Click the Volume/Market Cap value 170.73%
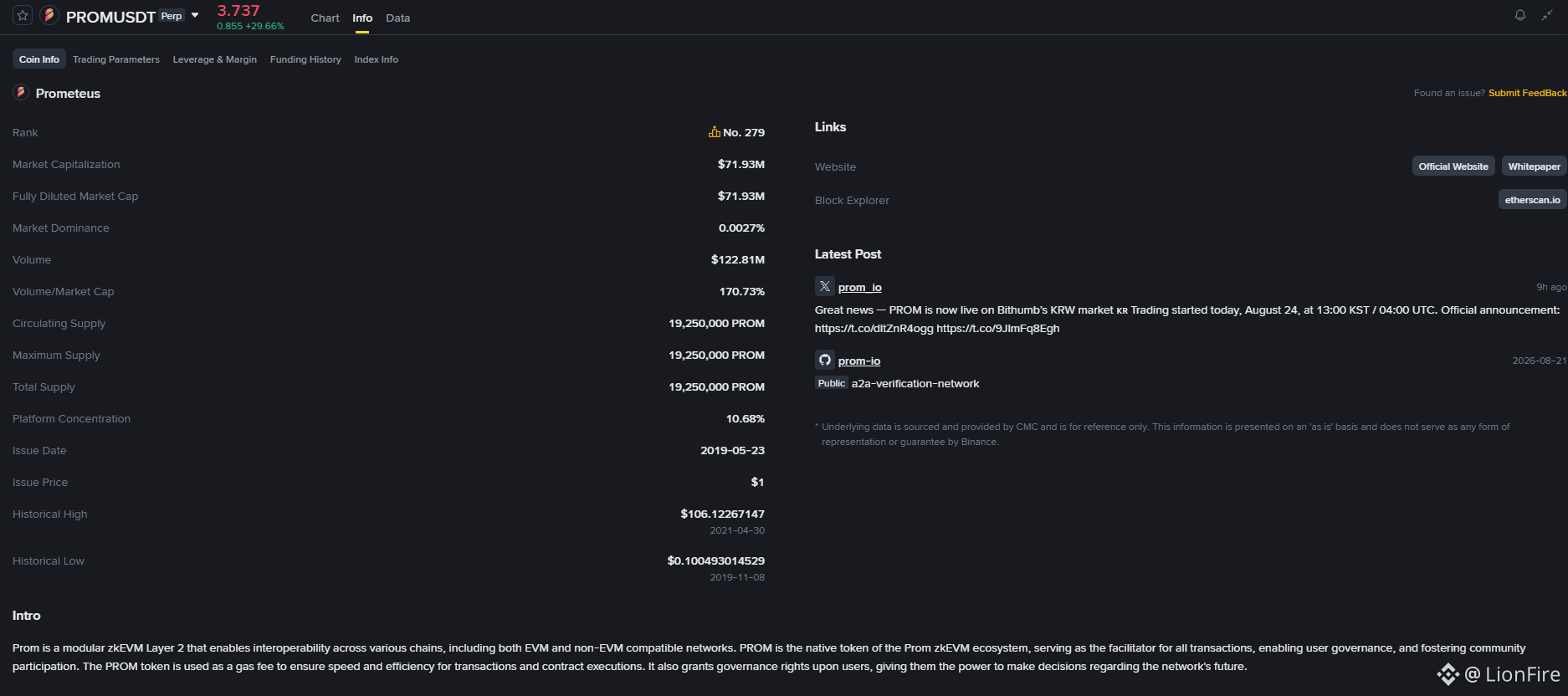 point(742,291)
